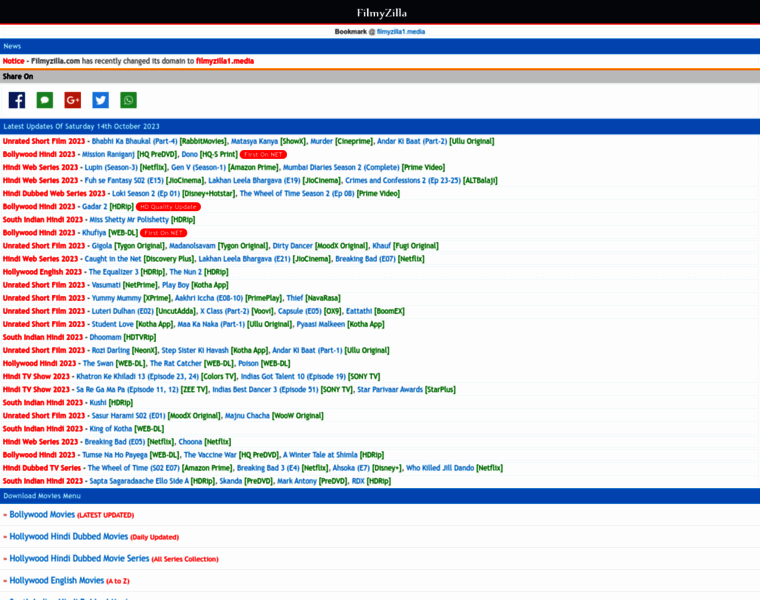Open Bollywood Movies menu category
The image size is (760, 600).
(x=42, y=515)
